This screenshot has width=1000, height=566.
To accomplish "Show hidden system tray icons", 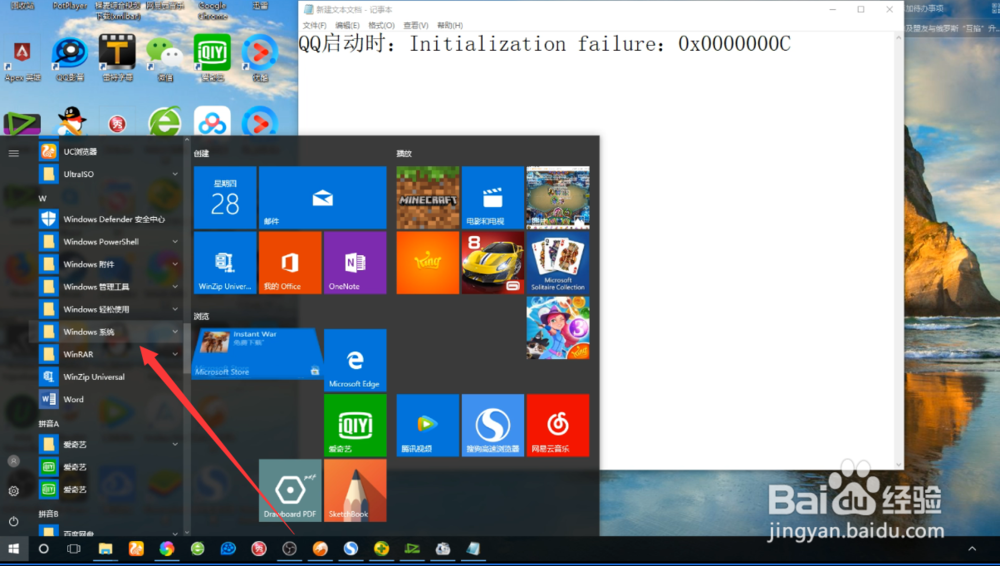I will 972,549.
